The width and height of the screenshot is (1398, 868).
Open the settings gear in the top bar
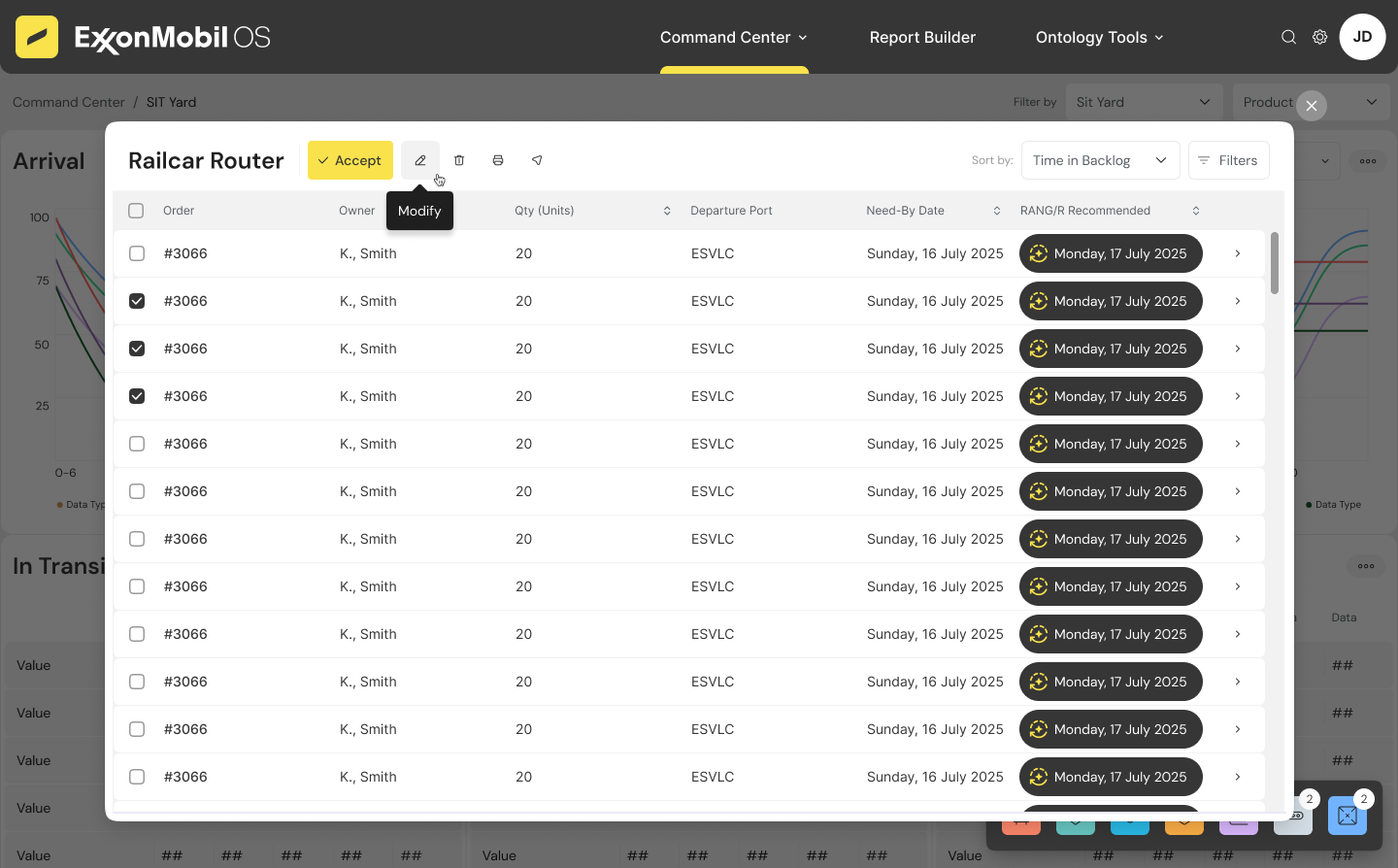[1320, 37]
